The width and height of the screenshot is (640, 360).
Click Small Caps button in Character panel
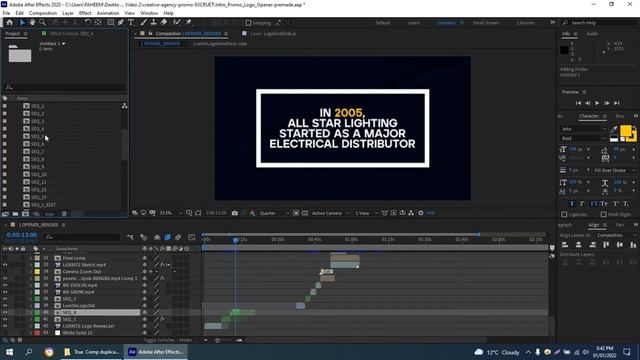tap(604, 203)
